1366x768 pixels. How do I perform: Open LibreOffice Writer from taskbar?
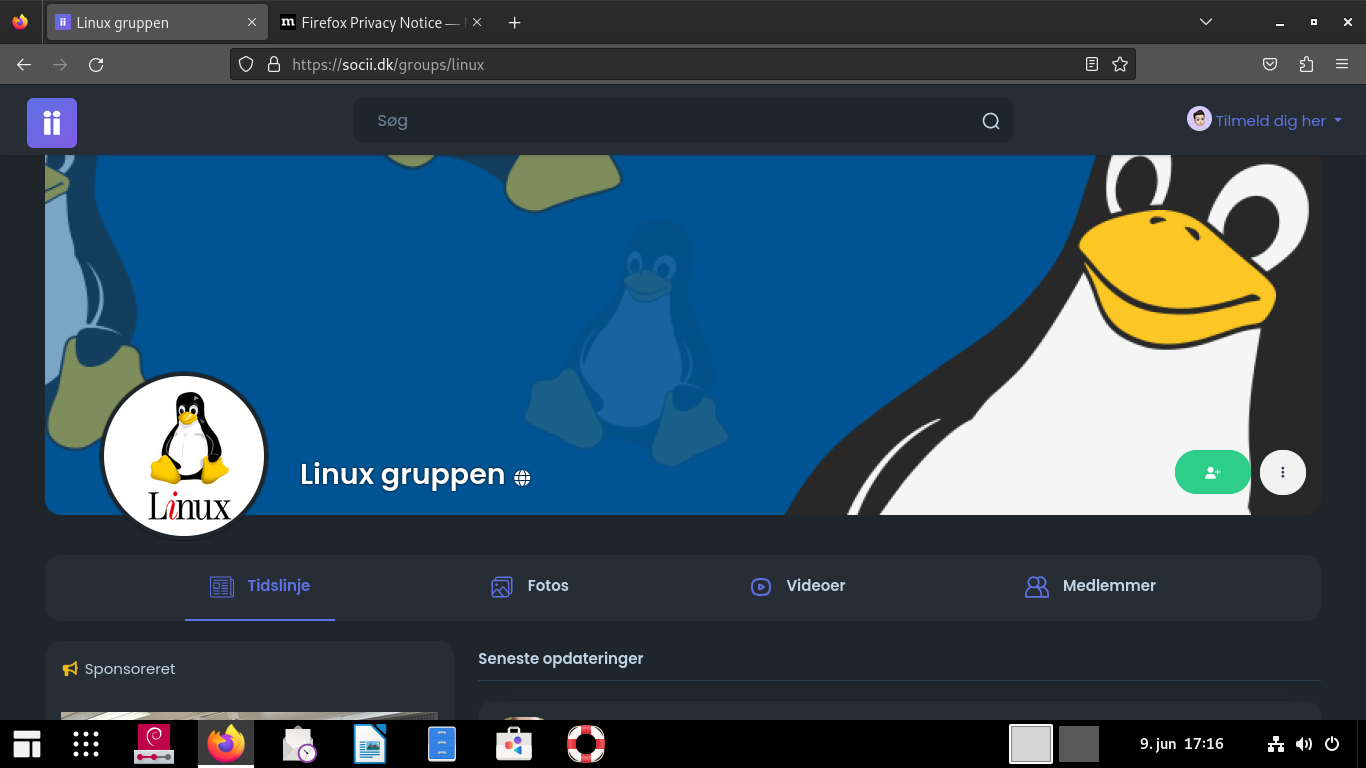(370, 744)
